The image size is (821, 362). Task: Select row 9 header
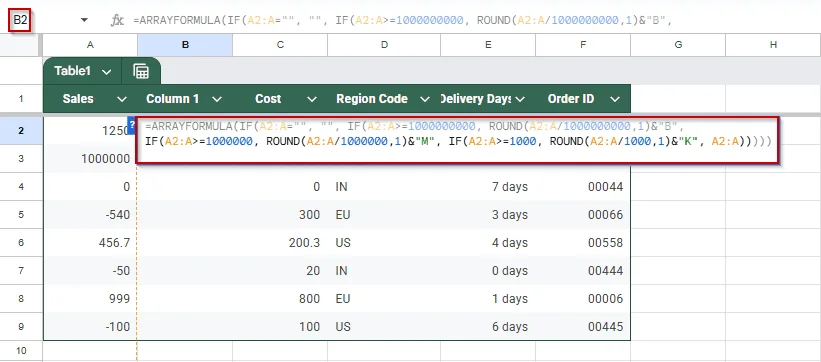point(21,326)
